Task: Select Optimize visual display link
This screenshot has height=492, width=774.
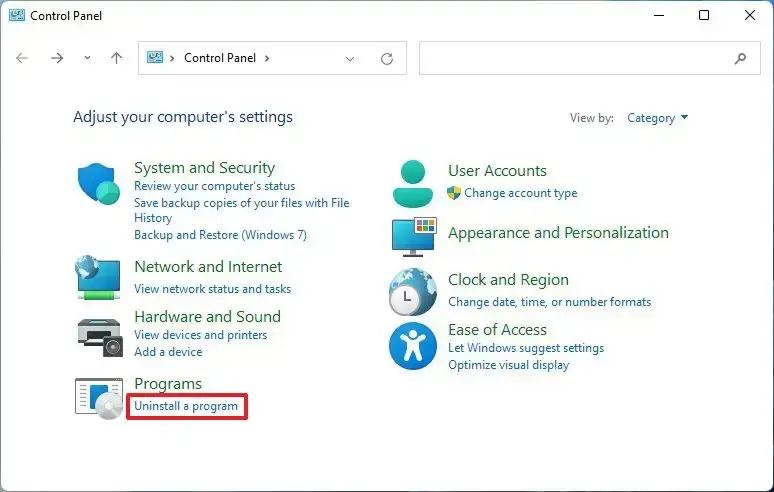Action: pyautogui.click(x=508, y=365)
